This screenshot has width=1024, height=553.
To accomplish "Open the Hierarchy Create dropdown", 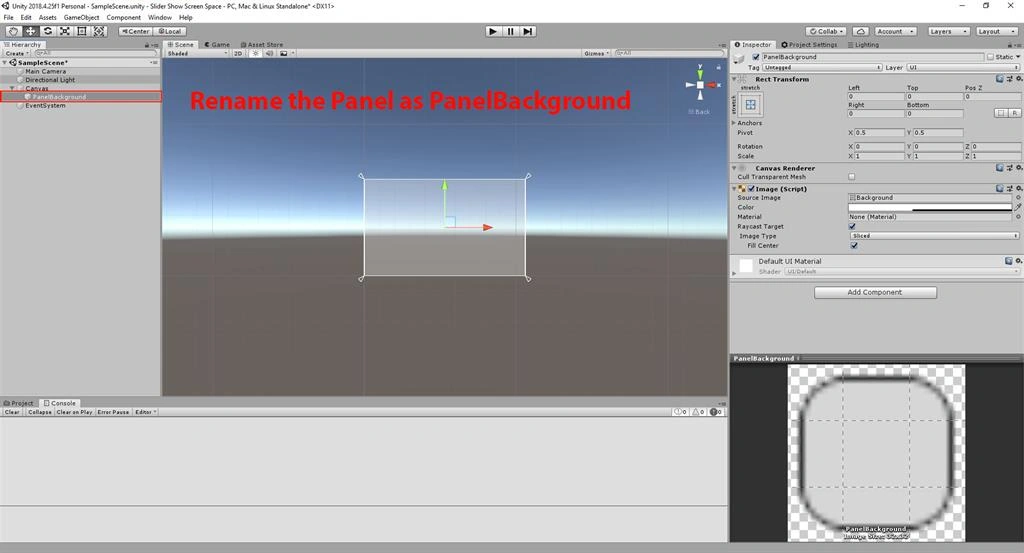I will pos(17,54).
